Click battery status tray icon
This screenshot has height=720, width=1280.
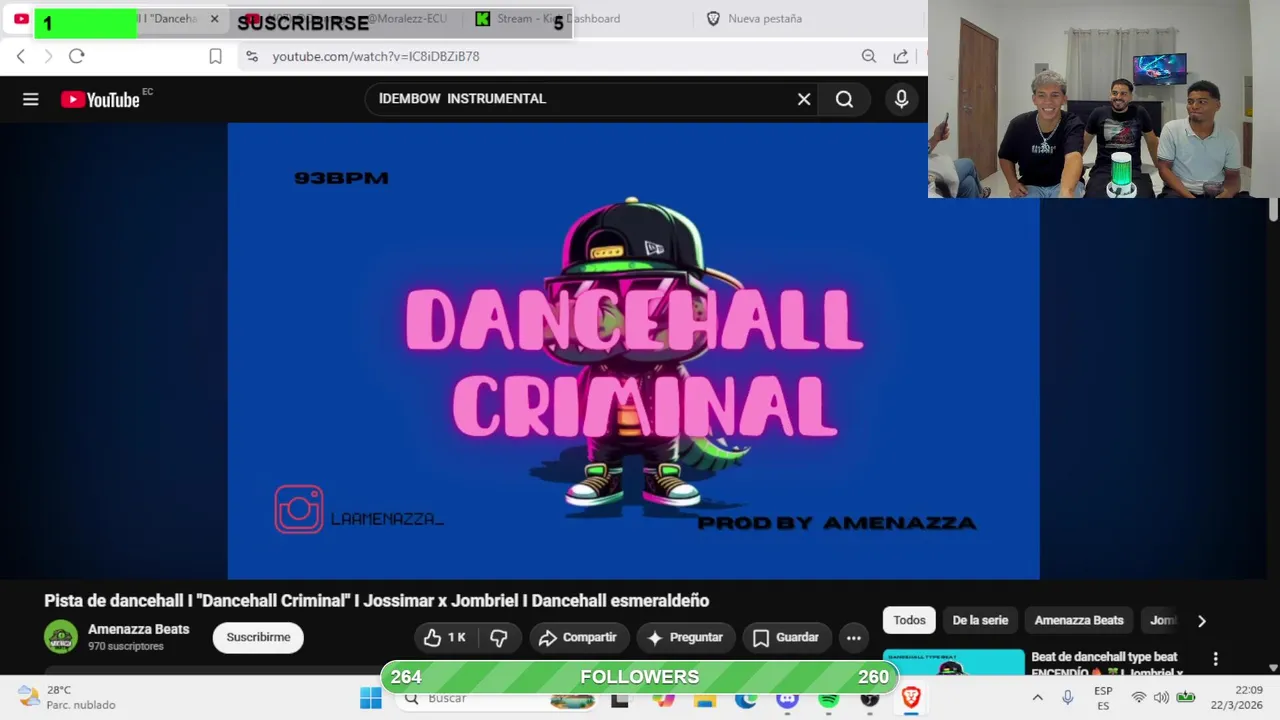(1186, 698)
